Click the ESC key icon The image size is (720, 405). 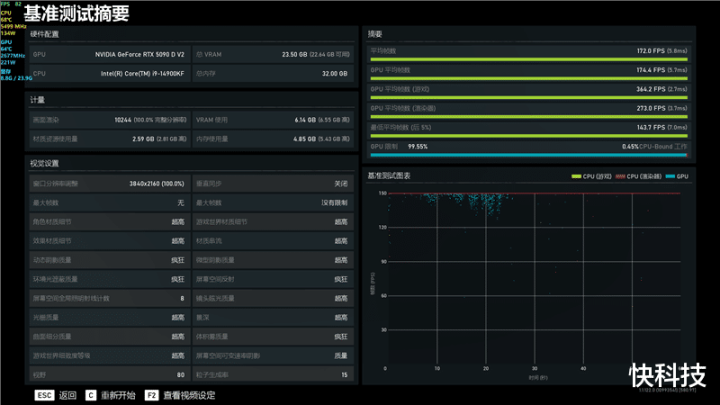pyautogui.click(x=44, y=395)
